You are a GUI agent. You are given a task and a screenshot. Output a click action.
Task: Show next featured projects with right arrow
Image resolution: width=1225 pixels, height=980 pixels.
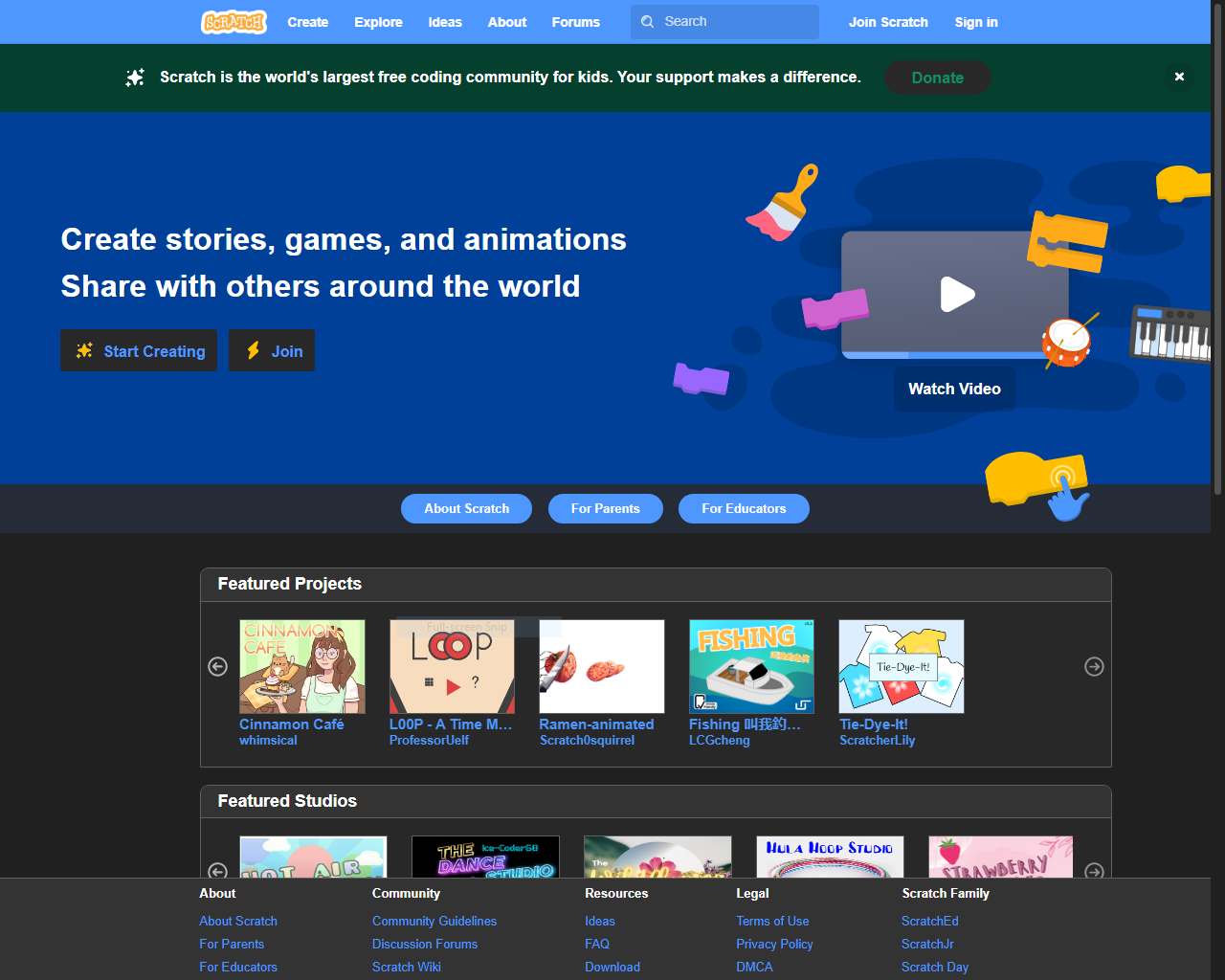pyautogui.click(x=1094, y=666)
